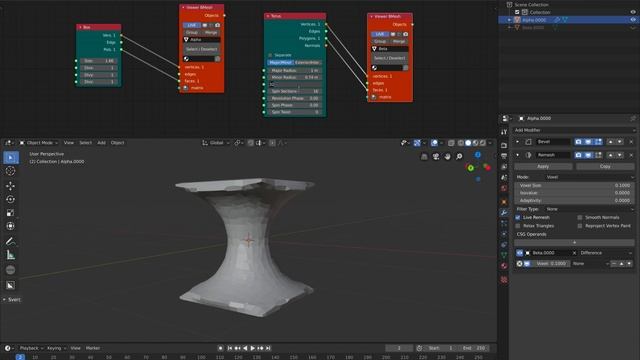Select the Measure tool
Screen dimensions: 640x360
[x=11, y=255]
